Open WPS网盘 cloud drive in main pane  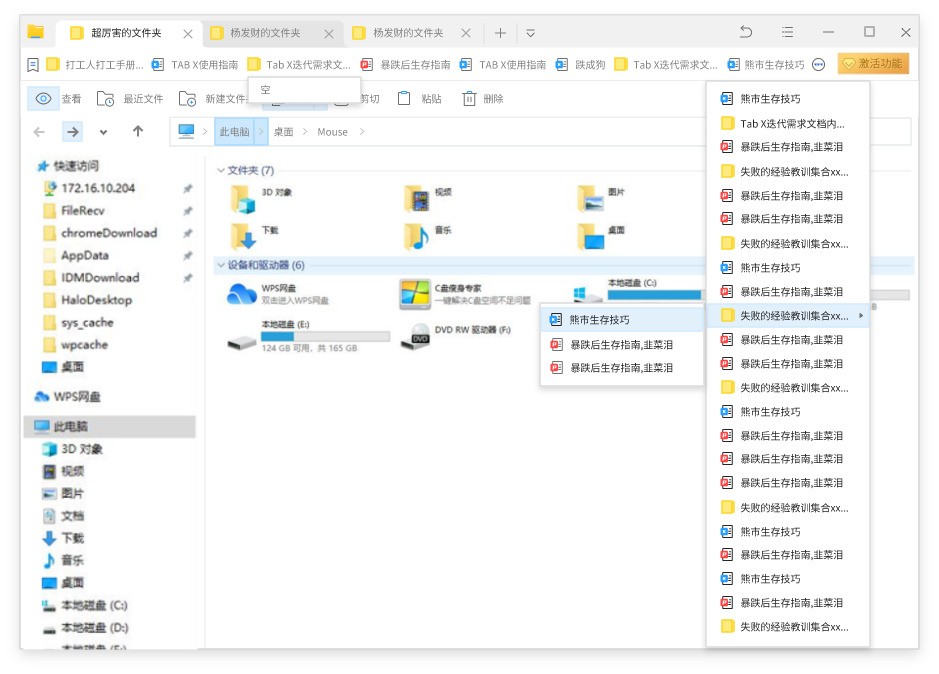[243, 294]
